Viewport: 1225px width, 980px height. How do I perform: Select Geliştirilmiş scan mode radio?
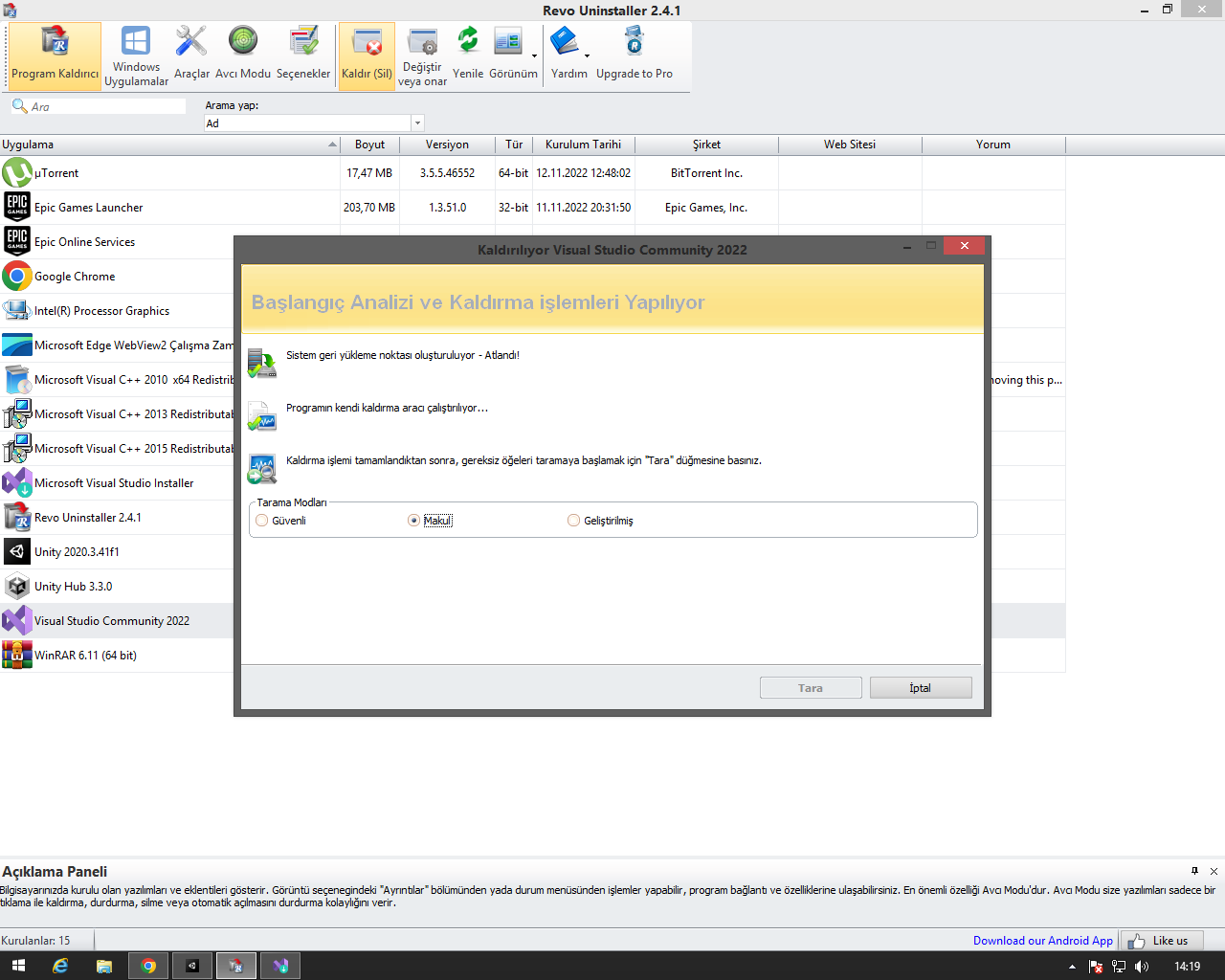coord(574,521)
